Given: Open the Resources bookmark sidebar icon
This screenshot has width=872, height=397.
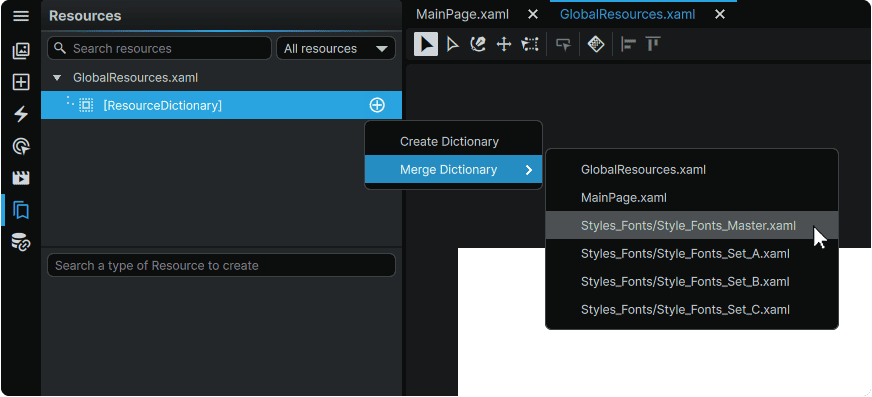Looking at the screenshot, I should coord(21,210).
